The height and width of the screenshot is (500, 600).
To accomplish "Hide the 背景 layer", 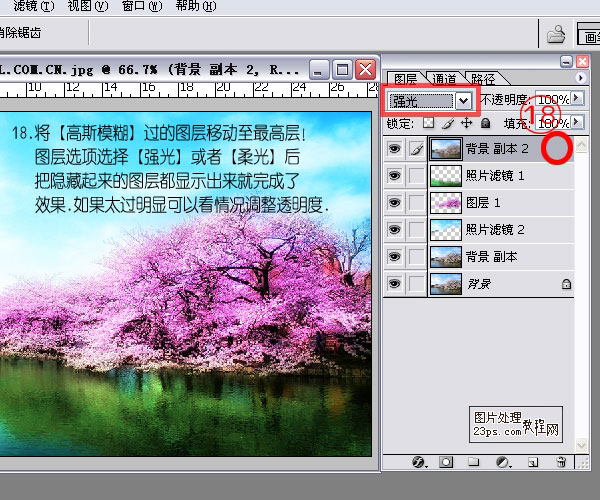I will [x=395, y=284].
